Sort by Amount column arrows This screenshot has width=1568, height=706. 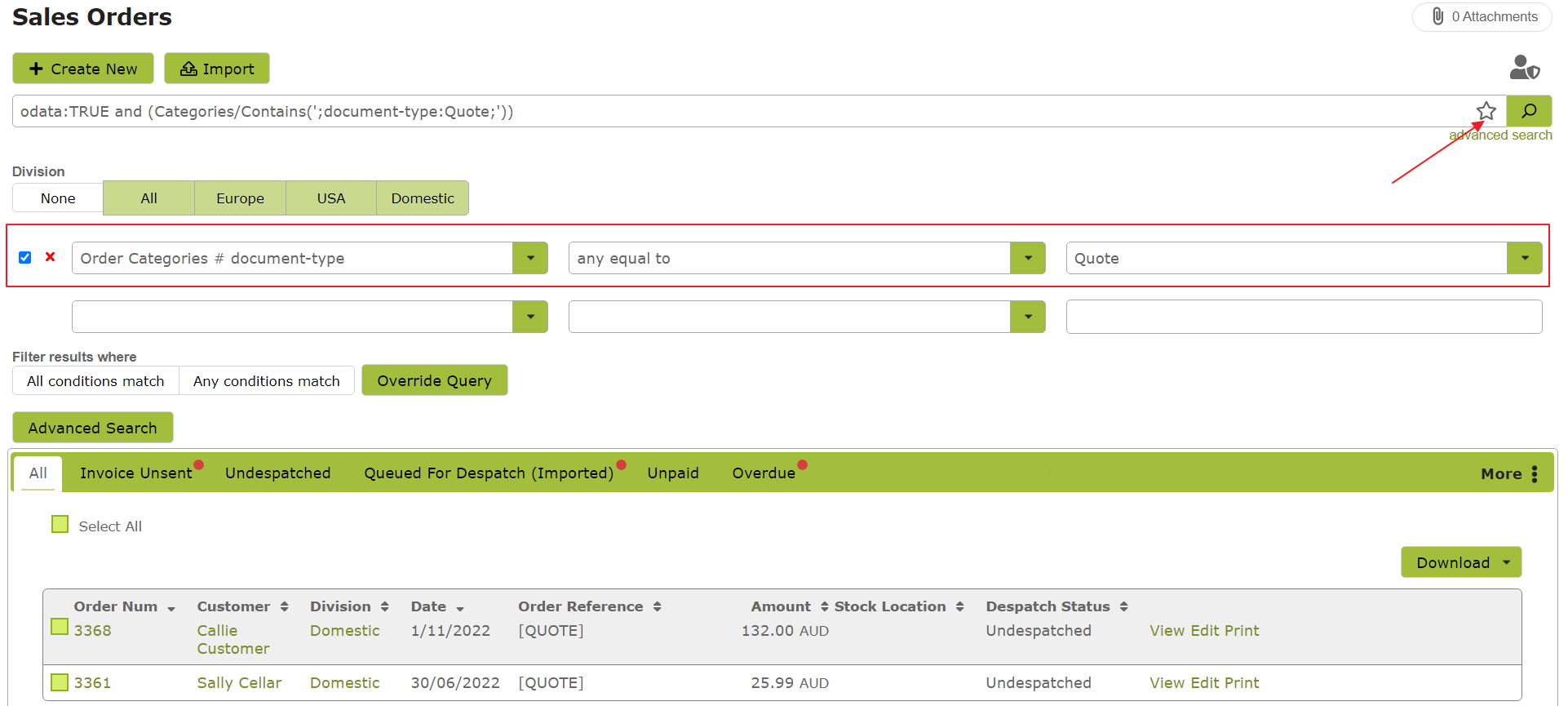click(824, 606)
